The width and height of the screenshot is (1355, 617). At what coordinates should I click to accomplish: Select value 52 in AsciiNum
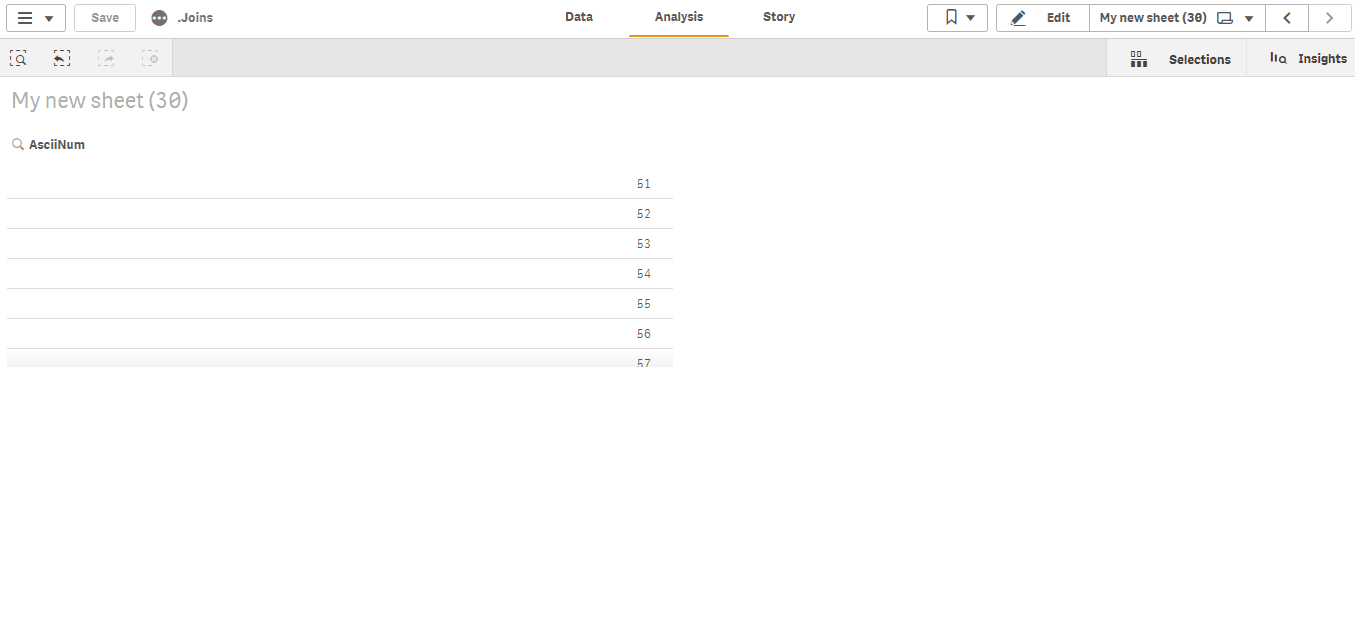[340, 214]
